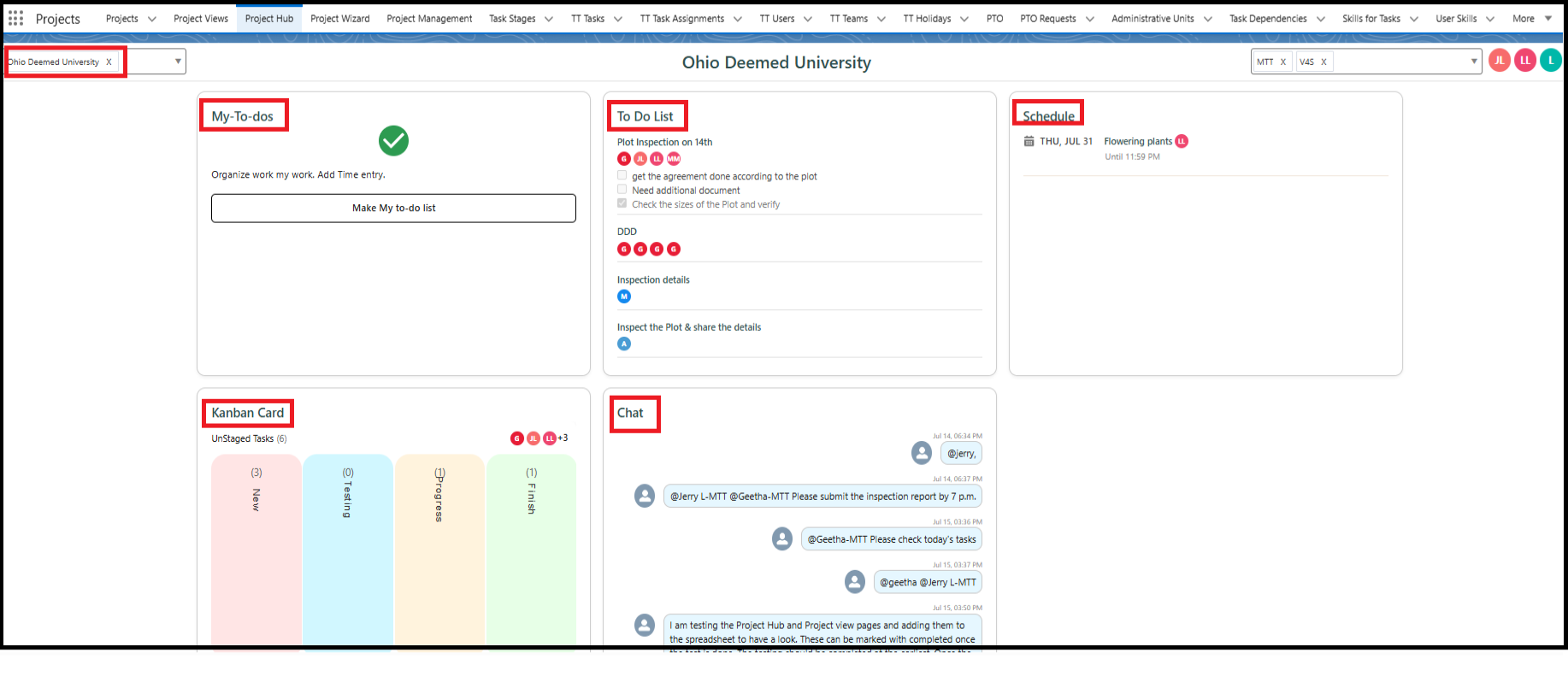Open 'Plot Inspection on 14th' to-do item
1568x676 pixels.
[664, 142]
